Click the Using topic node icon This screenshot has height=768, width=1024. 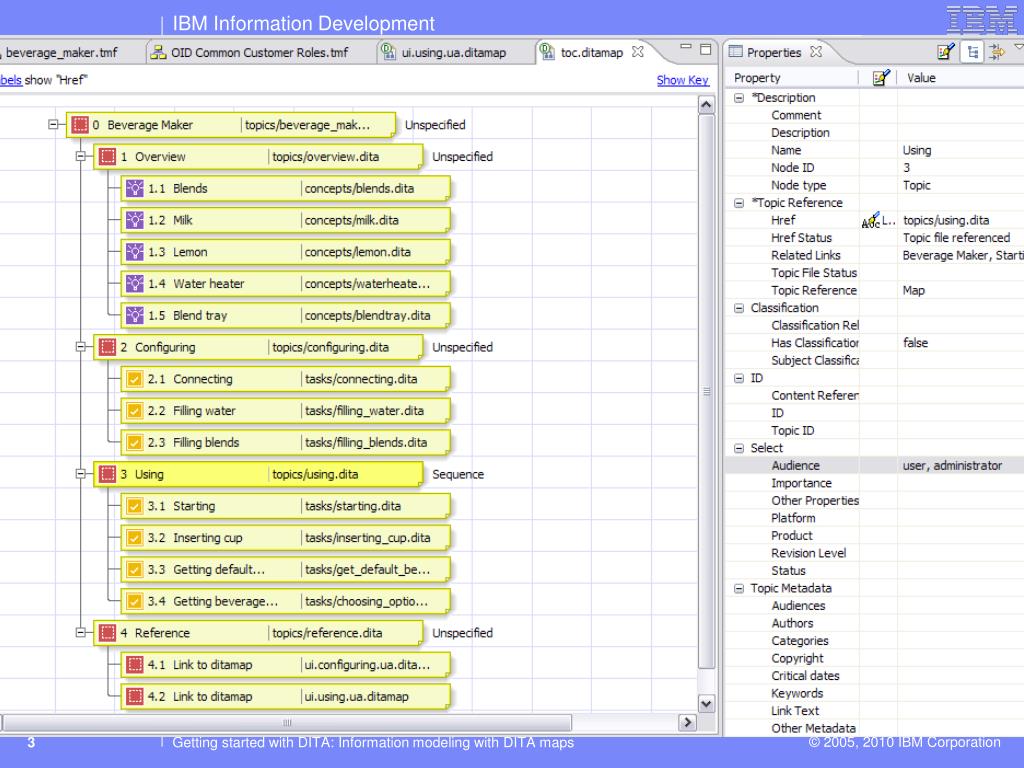(x=108, y=474)
